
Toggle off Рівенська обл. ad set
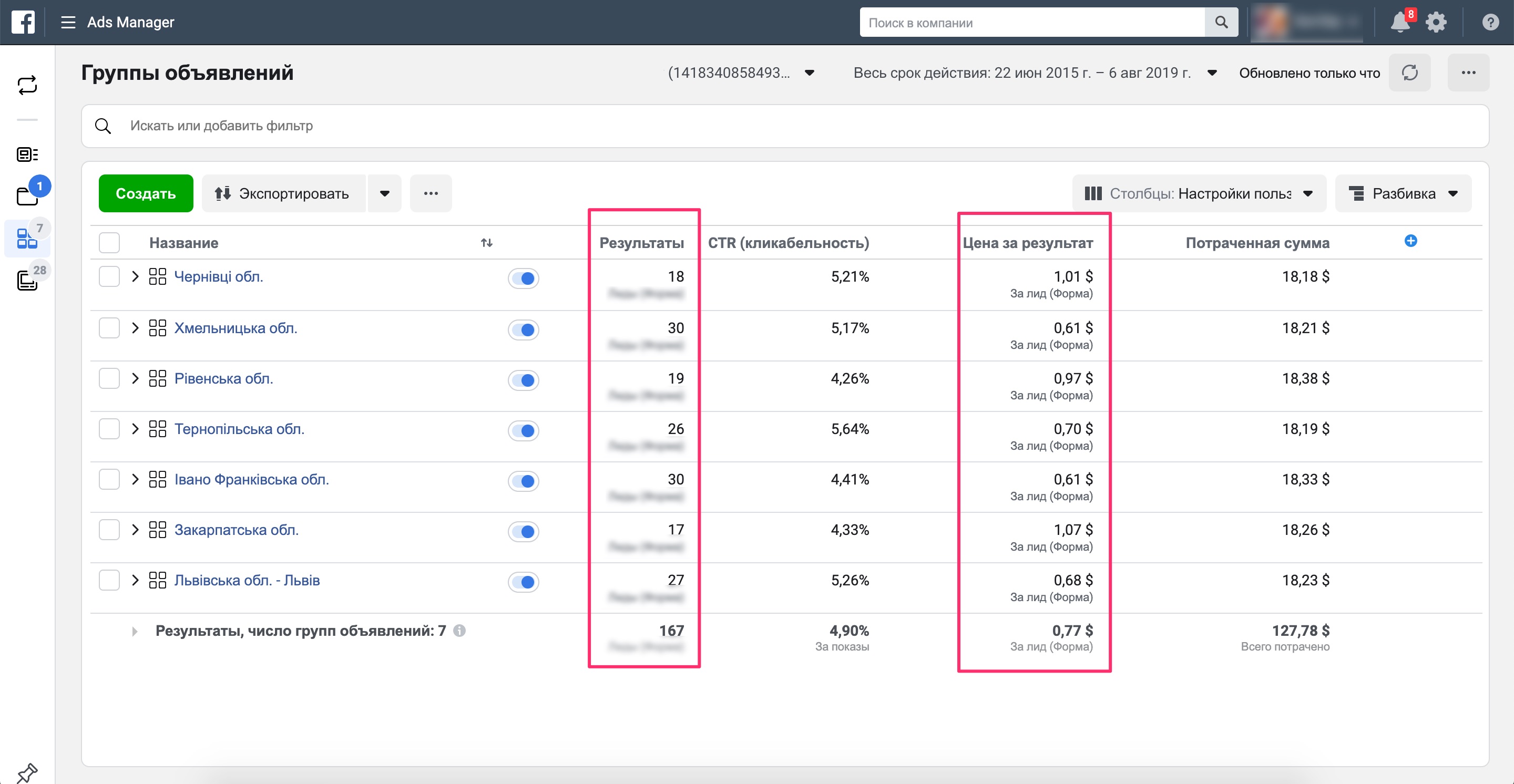523,380
